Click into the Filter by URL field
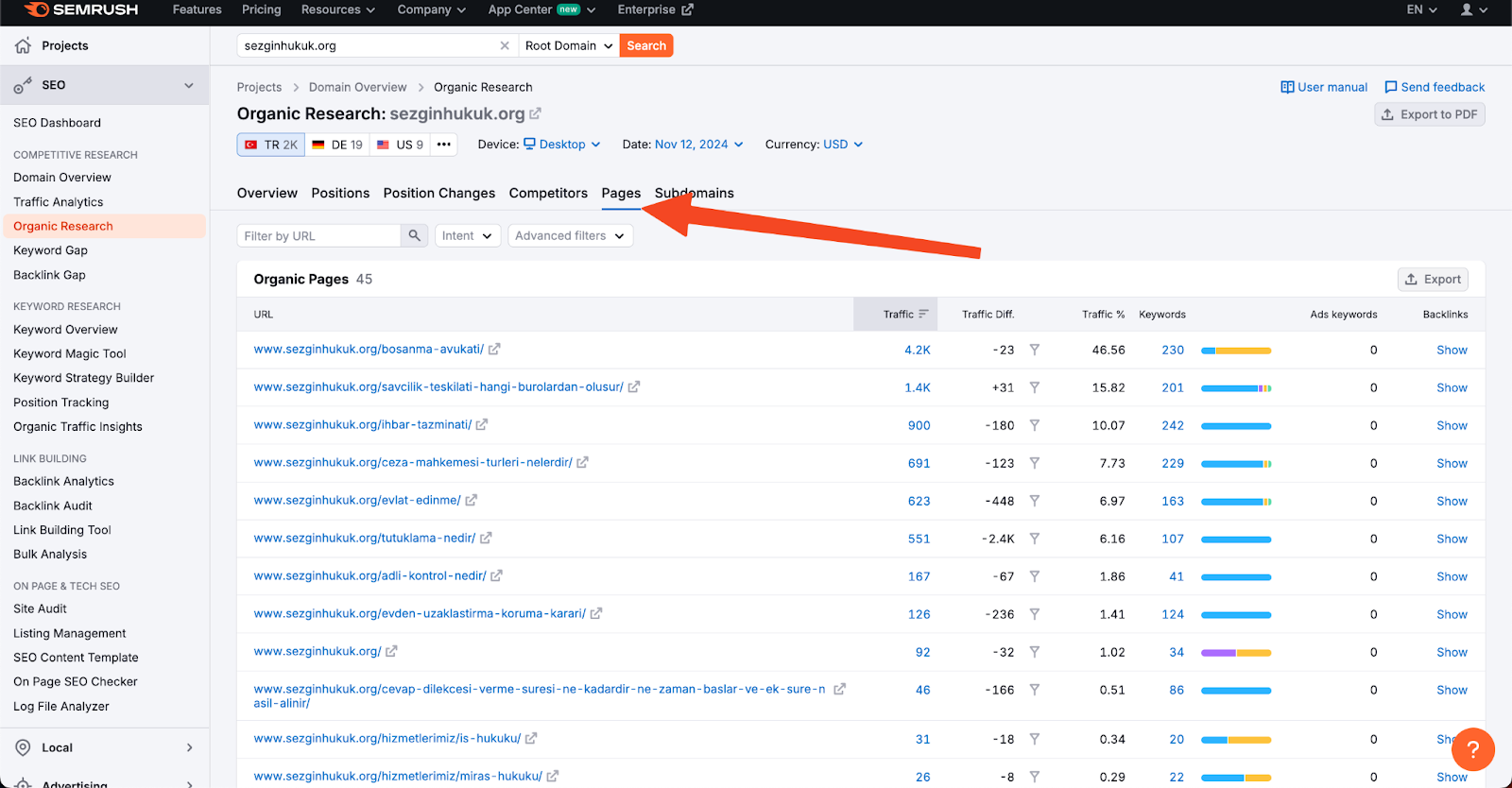 319,235
